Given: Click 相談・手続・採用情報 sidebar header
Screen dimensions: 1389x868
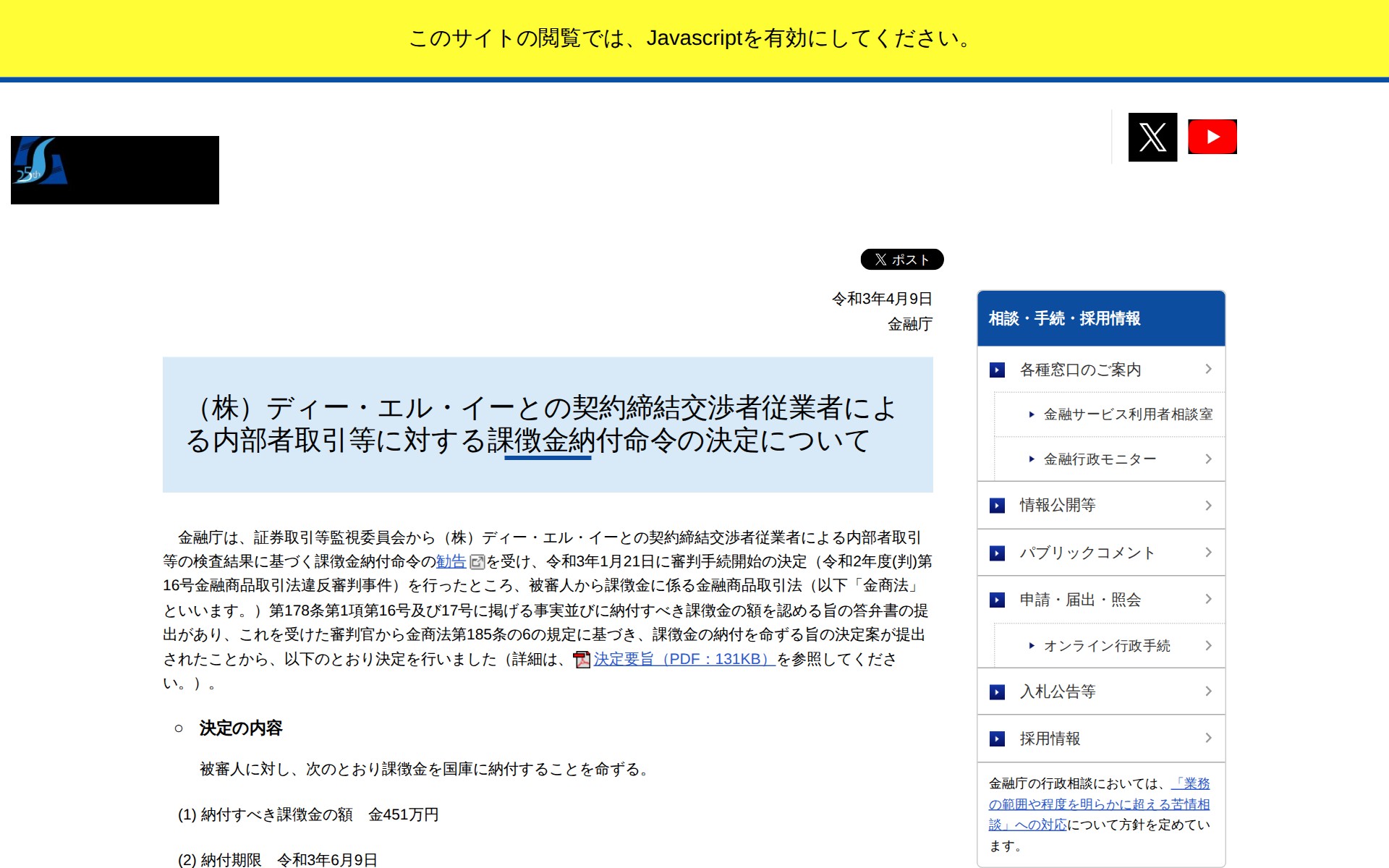Looking at the screenshot, I should pyautogui.click(x=1064, y=319).
